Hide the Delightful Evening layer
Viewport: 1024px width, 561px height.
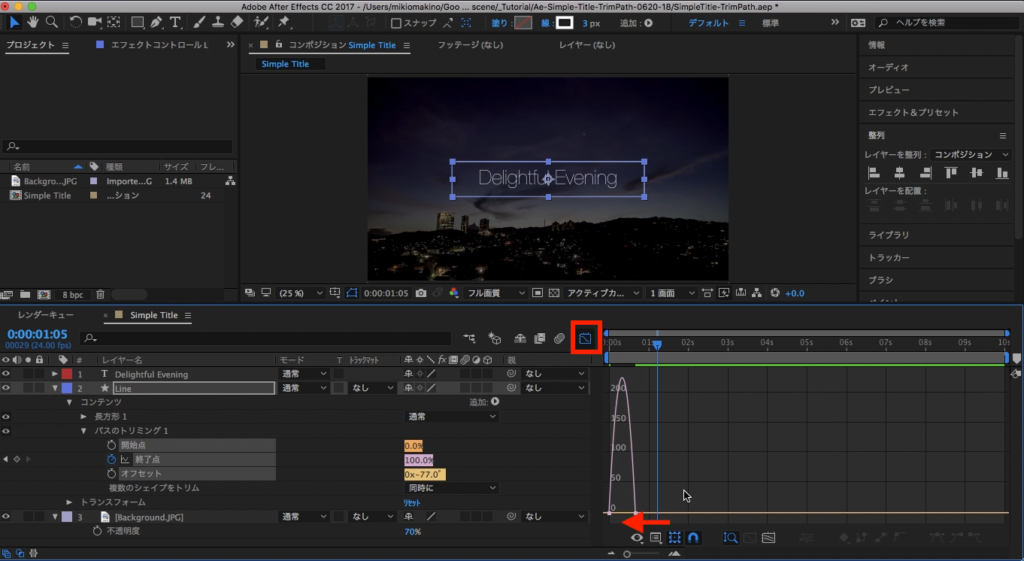[x=6, y=374]
